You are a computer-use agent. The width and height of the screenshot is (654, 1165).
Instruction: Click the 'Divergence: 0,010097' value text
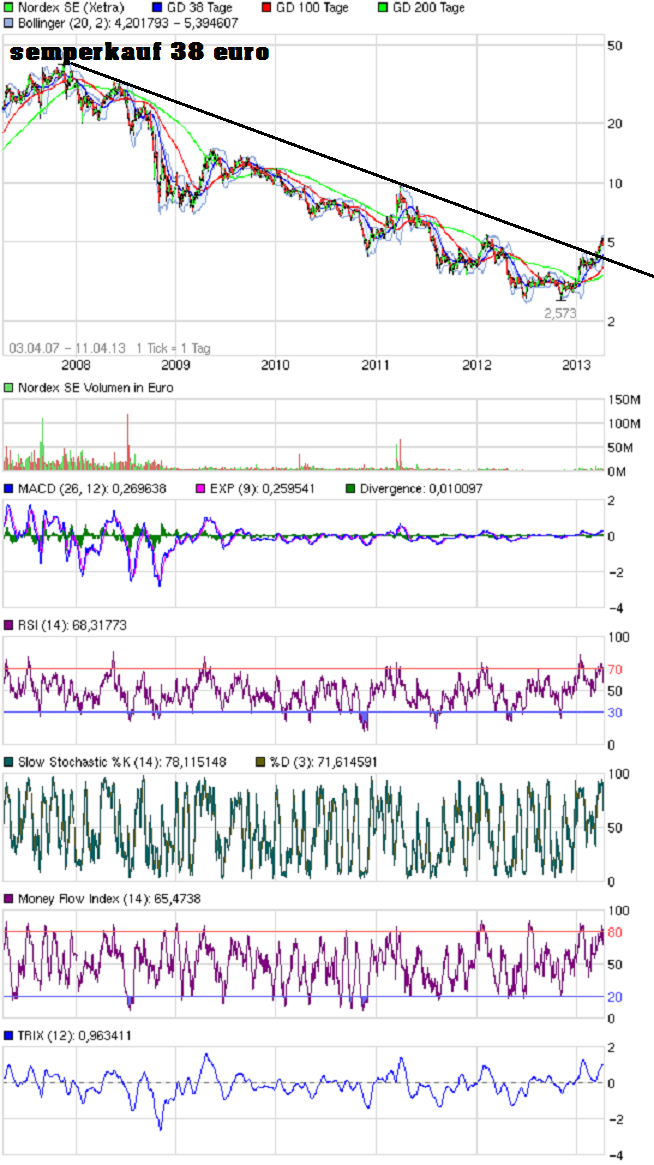click(421, 489)
